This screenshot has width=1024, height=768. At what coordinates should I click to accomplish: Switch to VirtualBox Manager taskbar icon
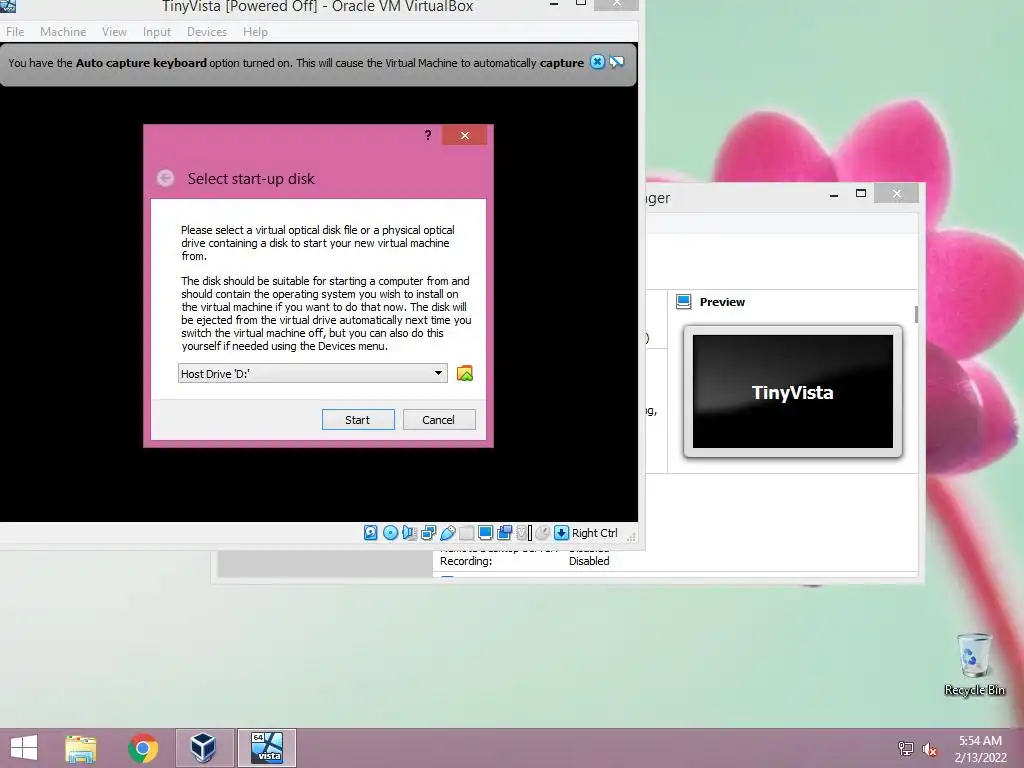[x=204, y=748]
